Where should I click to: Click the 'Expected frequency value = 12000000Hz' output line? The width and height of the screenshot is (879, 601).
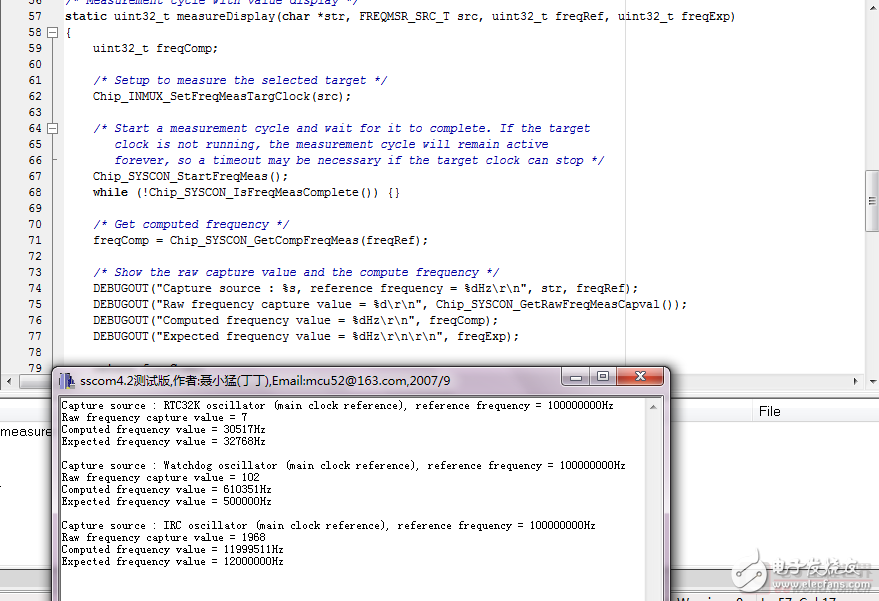(x=172, y=562)
